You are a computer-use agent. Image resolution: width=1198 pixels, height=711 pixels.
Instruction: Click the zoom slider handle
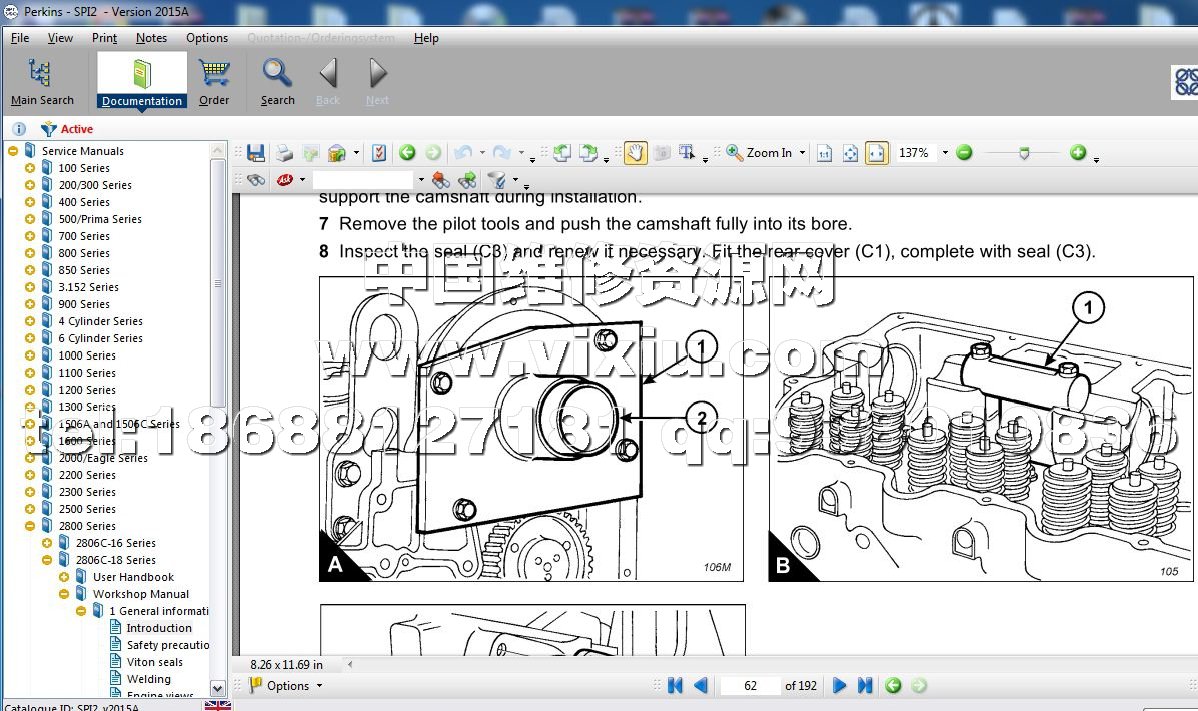[x=1023, y=153]
